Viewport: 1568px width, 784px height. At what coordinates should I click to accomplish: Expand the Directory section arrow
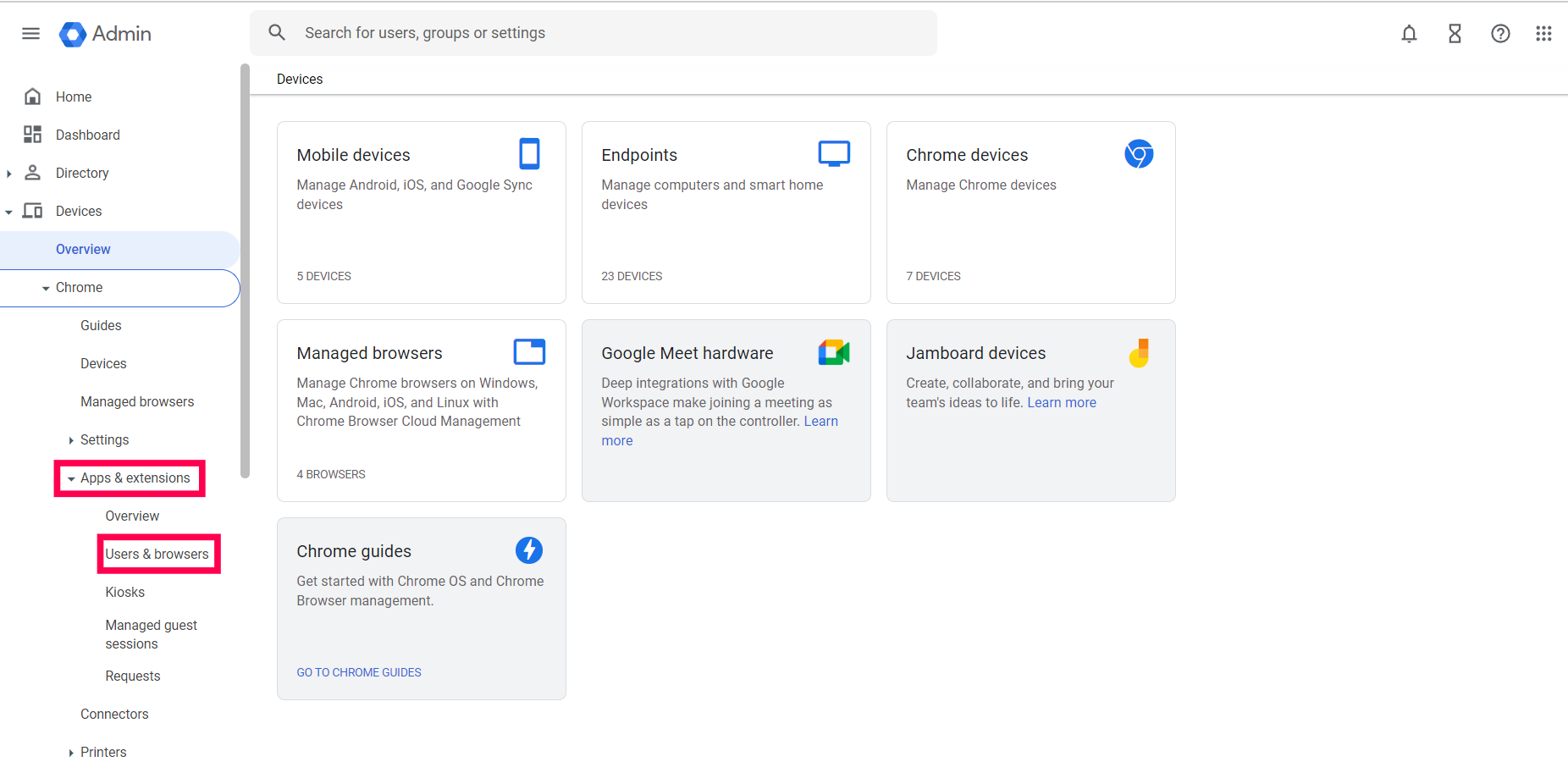pyautogui.click(x=9, y=174)
